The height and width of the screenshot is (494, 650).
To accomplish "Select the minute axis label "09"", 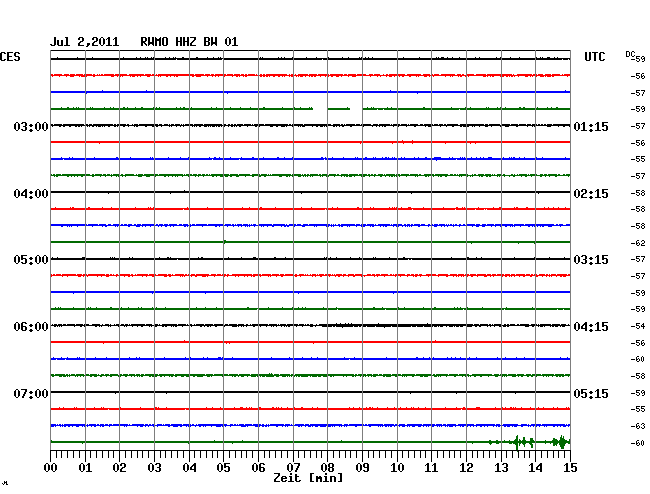I will pos(362,468).
